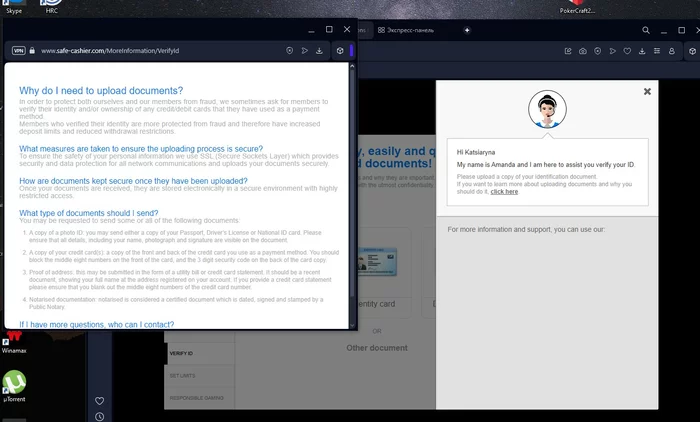The width and height of the screenshot is (700, 422).
Task: Open the easy setup sliders icon in main toolbar
Action: [x=657, y=51]
